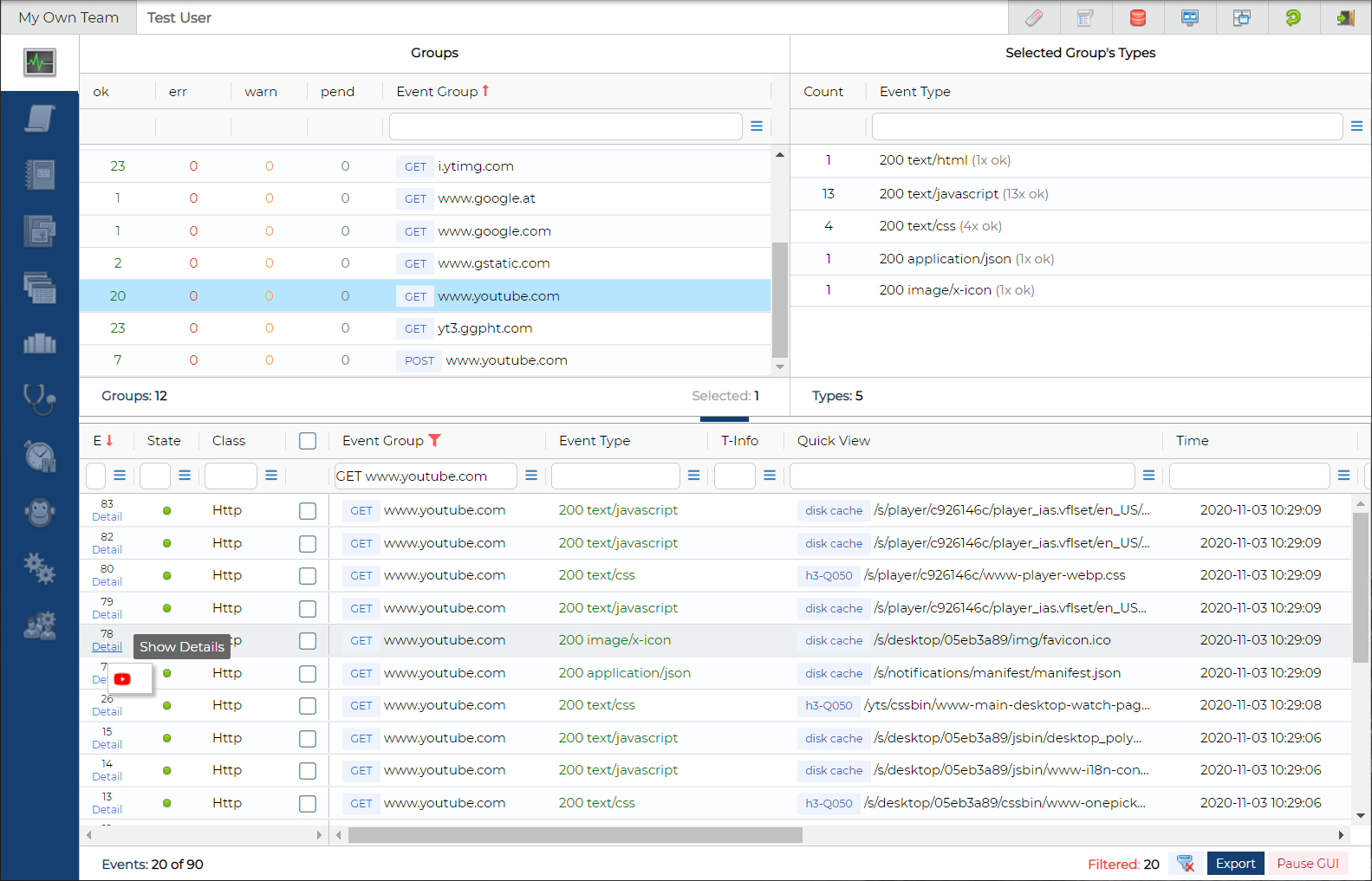Image resolution: width=1372 pixels, height=881 pixels.
Task: Open the monkey face sidebar icon
Action: pos(40,513)
